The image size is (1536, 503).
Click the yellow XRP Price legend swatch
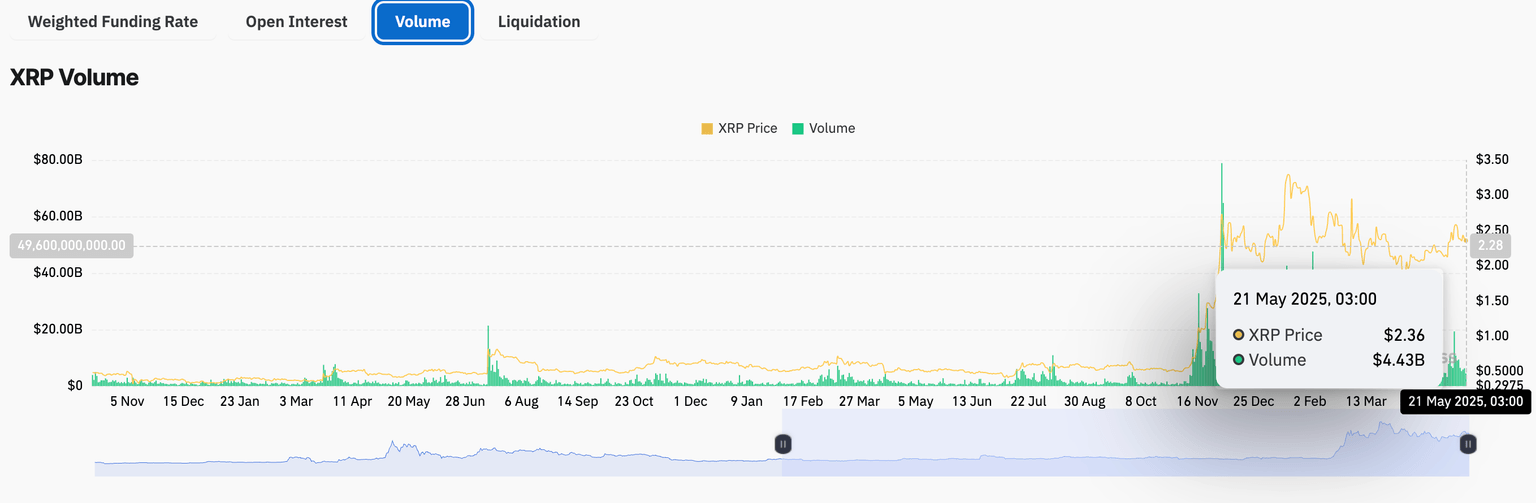click(707, 129)
